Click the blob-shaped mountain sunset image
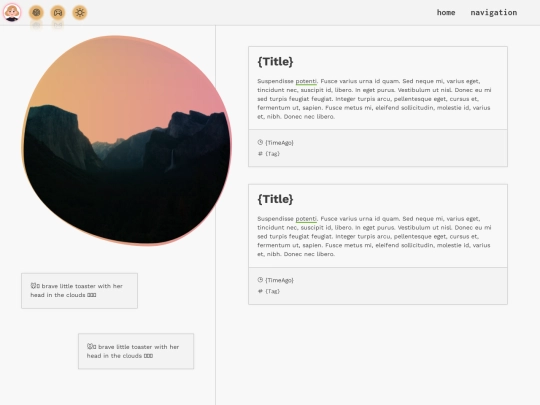This screenshot has width=540, height=405. pos(126,140)
